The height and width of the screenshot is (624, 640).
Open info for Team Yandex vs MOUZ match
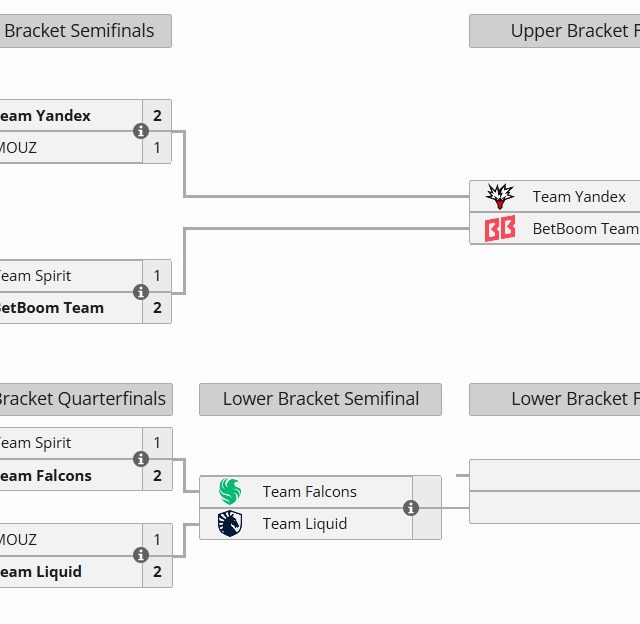[141, 131]
